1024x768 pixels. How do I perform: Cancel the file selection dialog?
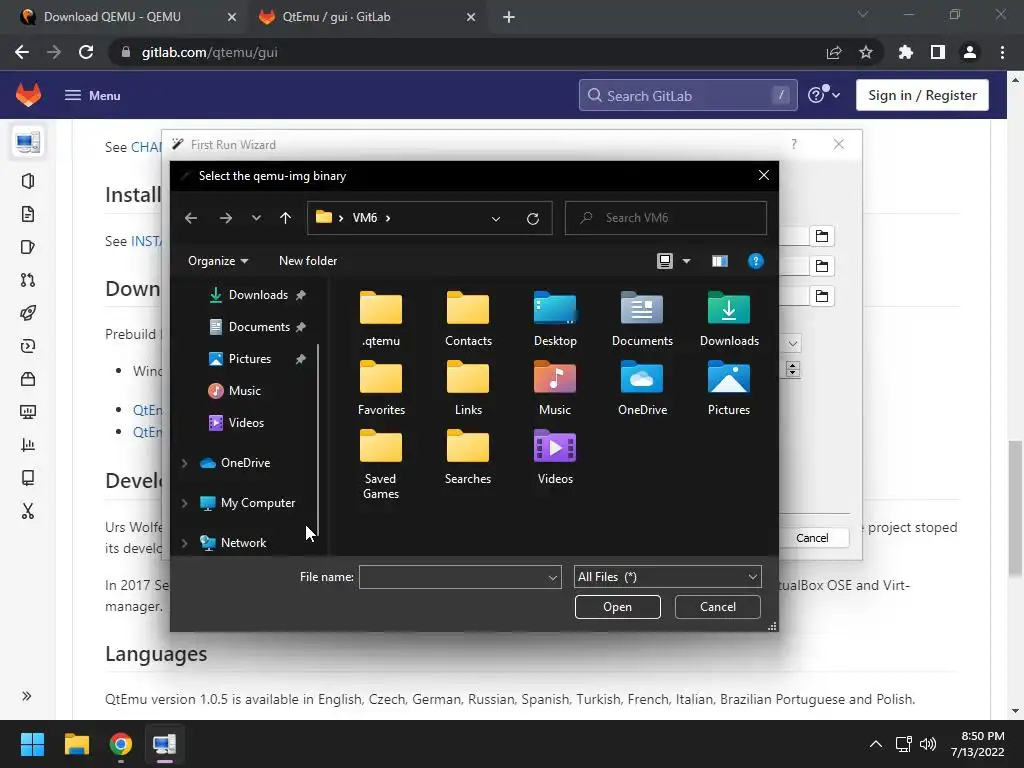(718, 607)
